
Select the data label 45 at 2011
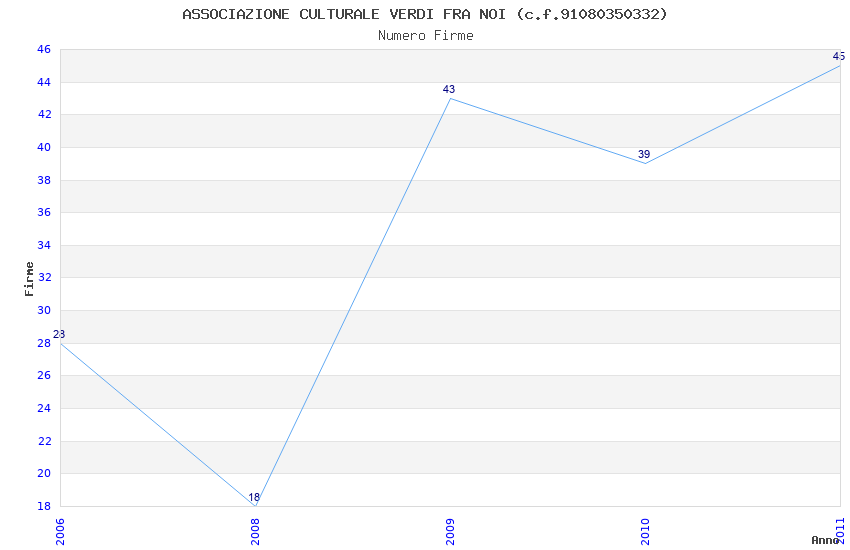click(x=839, y=56)
